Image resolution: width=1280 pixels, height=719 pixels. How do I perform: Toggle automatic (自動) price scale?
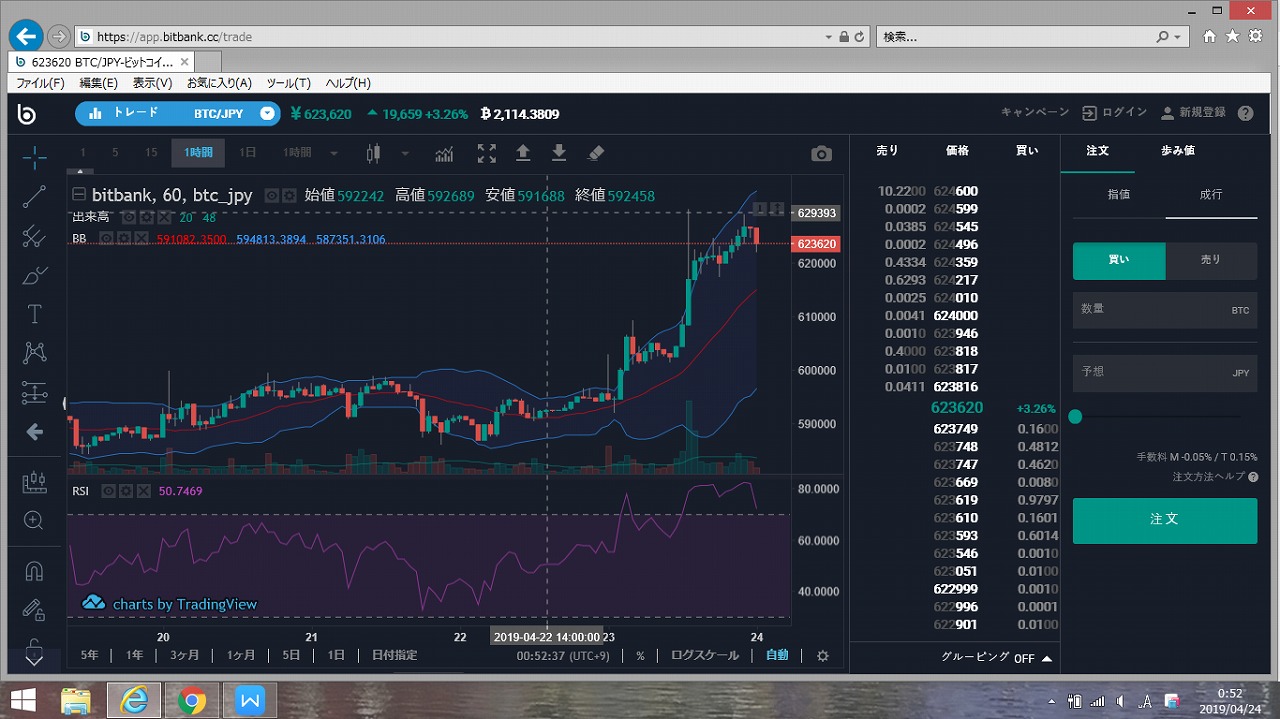click(777, 655)
